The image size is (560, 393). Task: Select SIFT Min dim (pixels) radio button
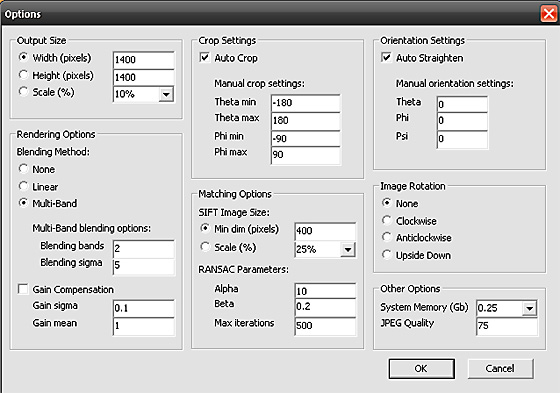(205, 228)
